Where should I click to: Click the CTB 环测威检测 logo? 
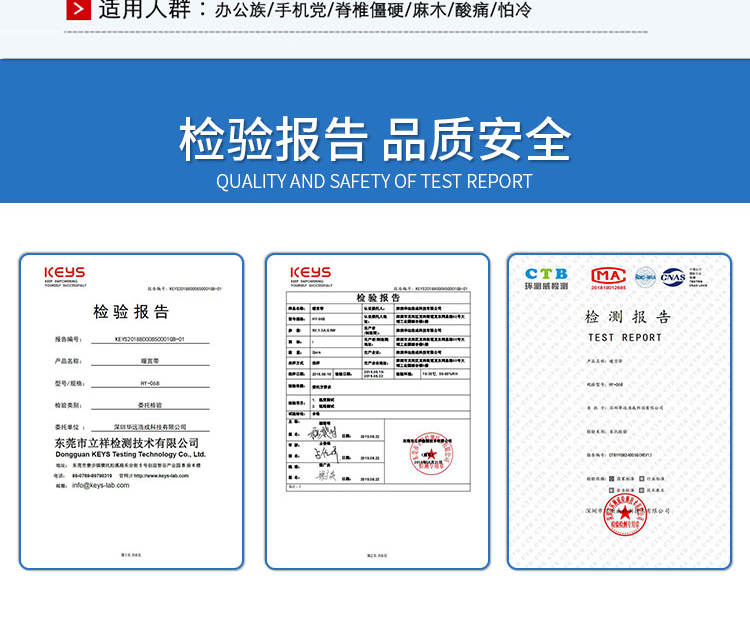point(547,277)
